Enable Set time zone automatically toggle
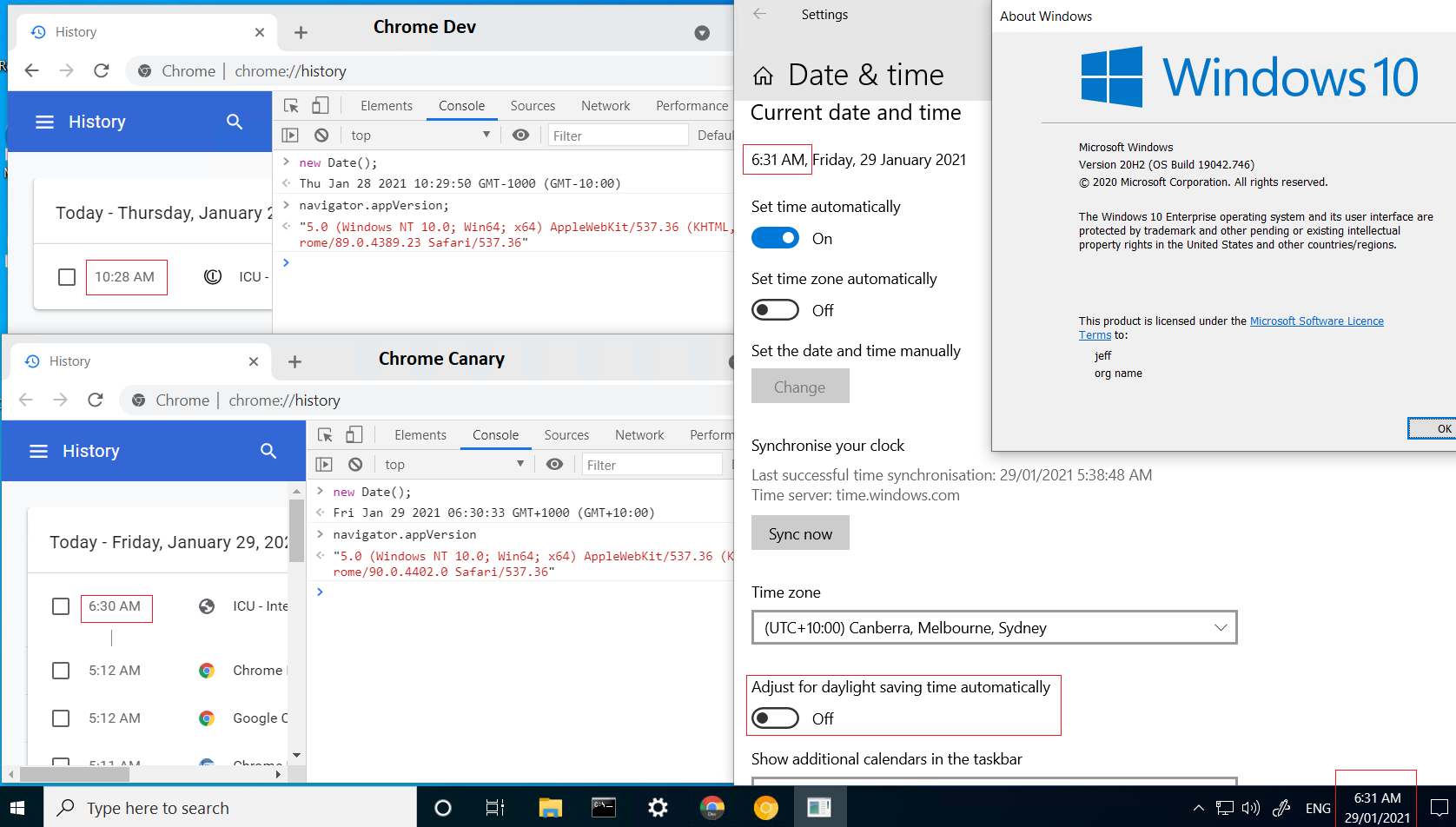The height and width of the screenshot is (827, 1456). click(x=775, y=310)
